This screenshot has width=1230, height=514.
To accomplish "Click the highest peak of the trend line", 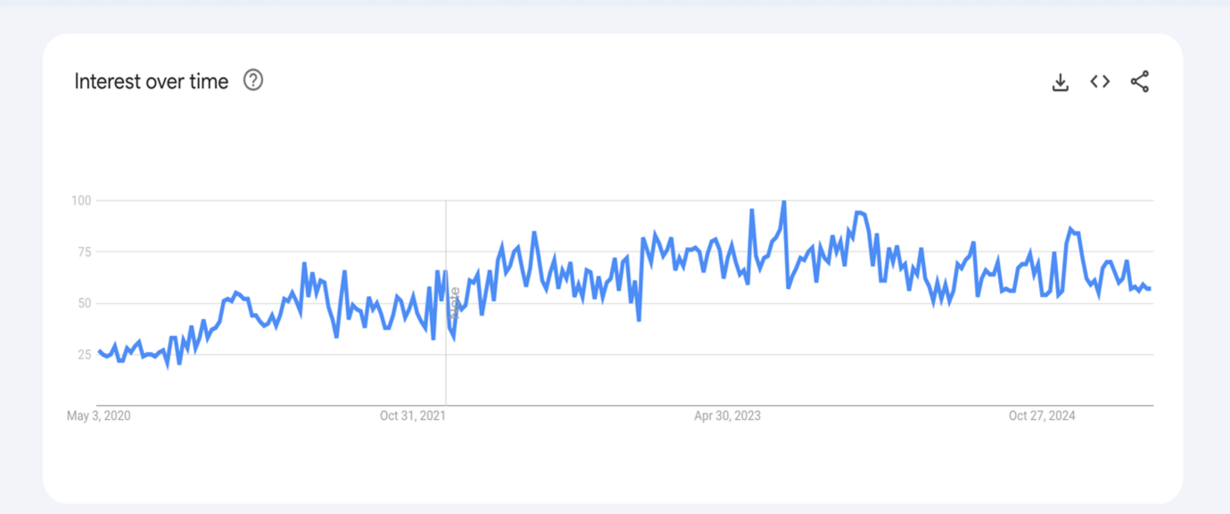I will (783, 202).
